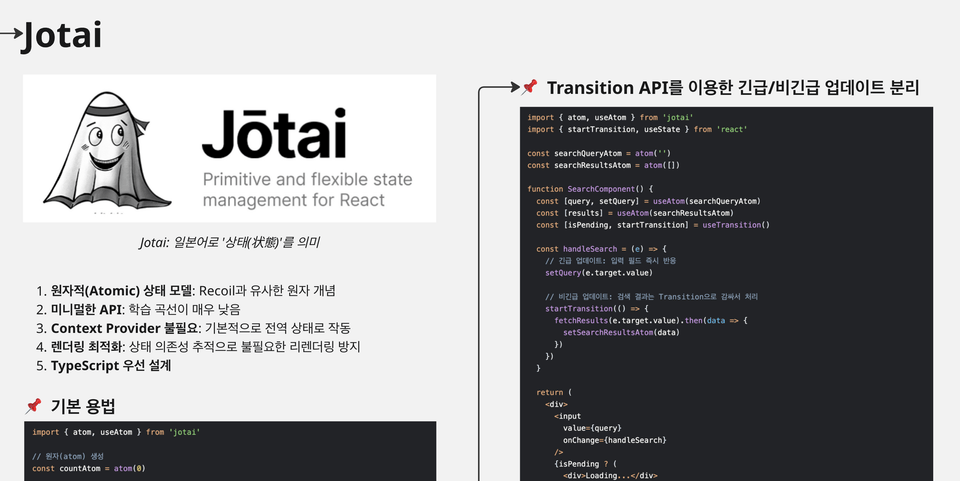
Task: Click comment starting "// 비긴급 업데이트"
Action: [x=651, y=297]
